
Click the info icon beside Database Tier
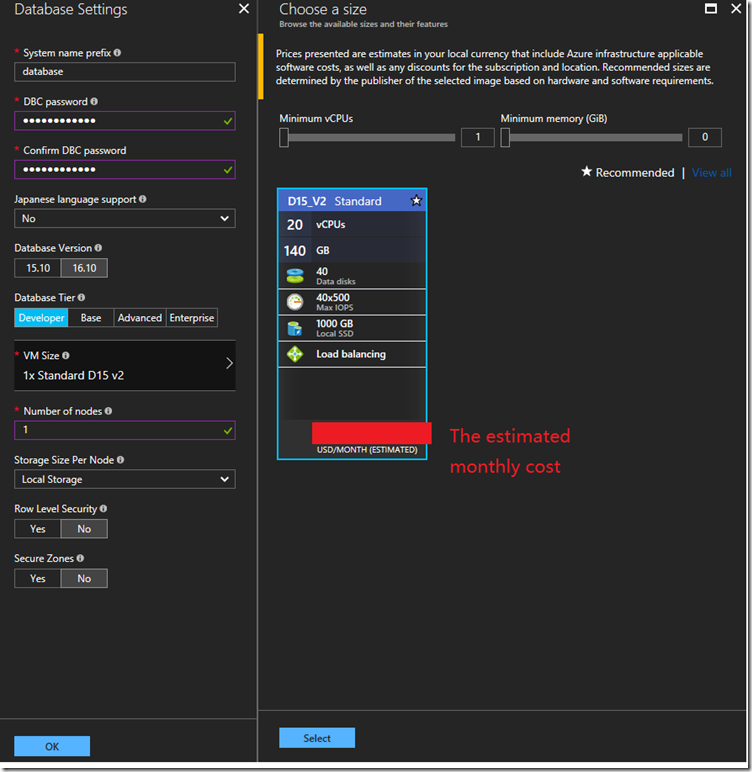[81, 297]
